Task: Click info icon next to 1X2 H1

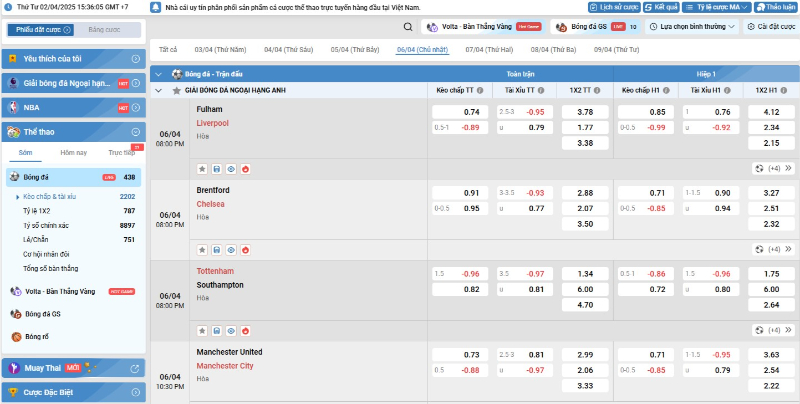Action: click(x=784, y=90)
